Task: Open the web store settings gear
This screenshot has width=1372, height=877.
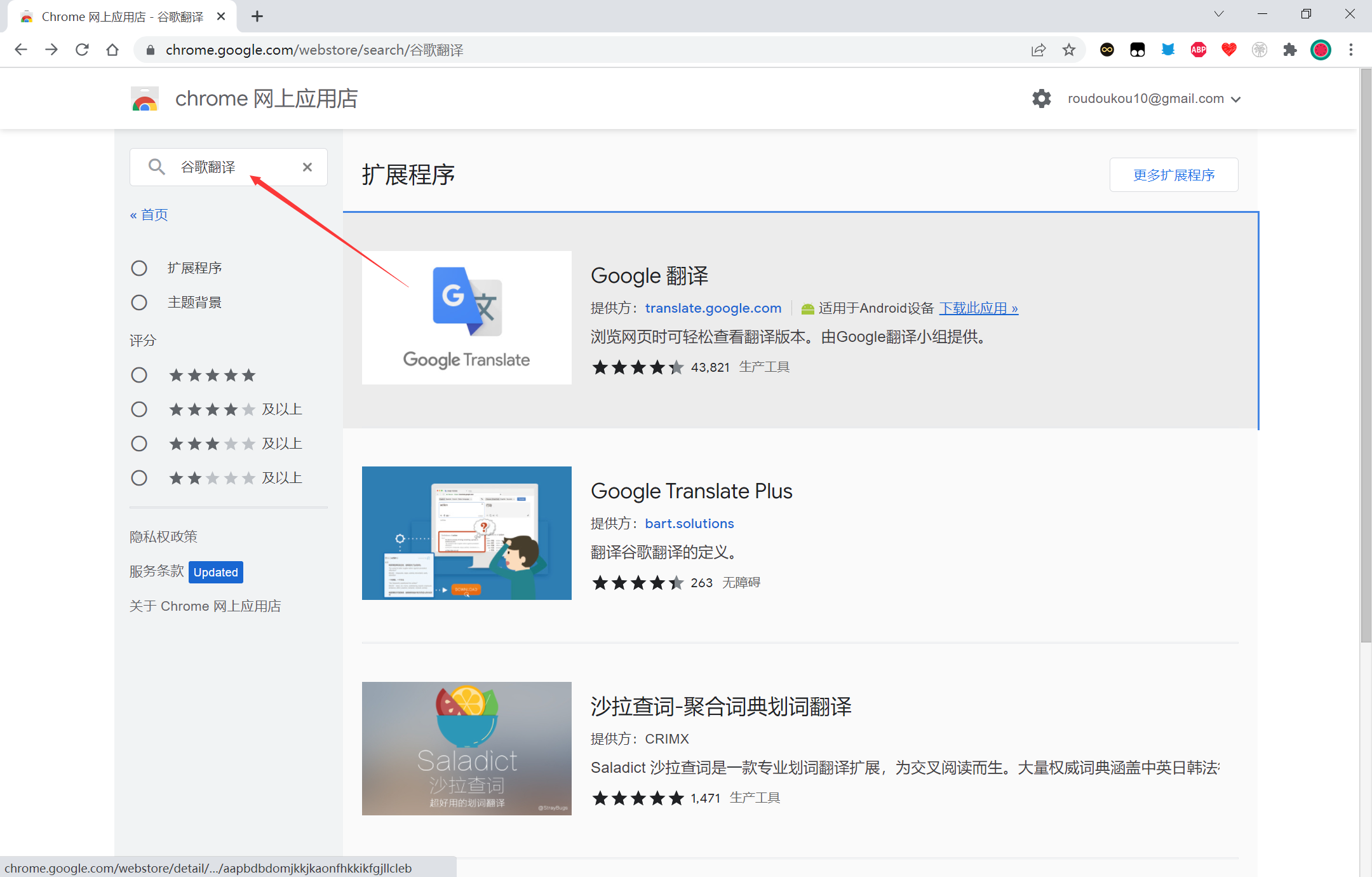Action: coord(1041,99)
